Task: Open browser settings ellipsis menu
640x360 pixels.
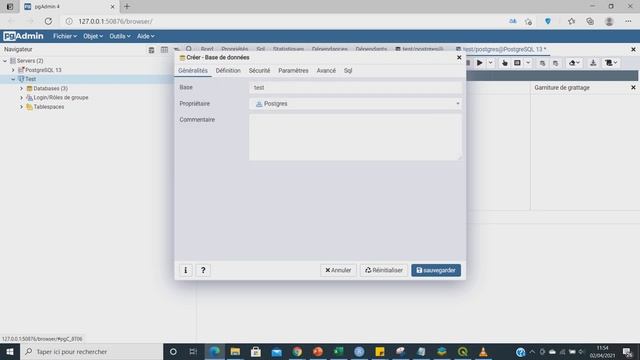Action: tap(628, 21)
